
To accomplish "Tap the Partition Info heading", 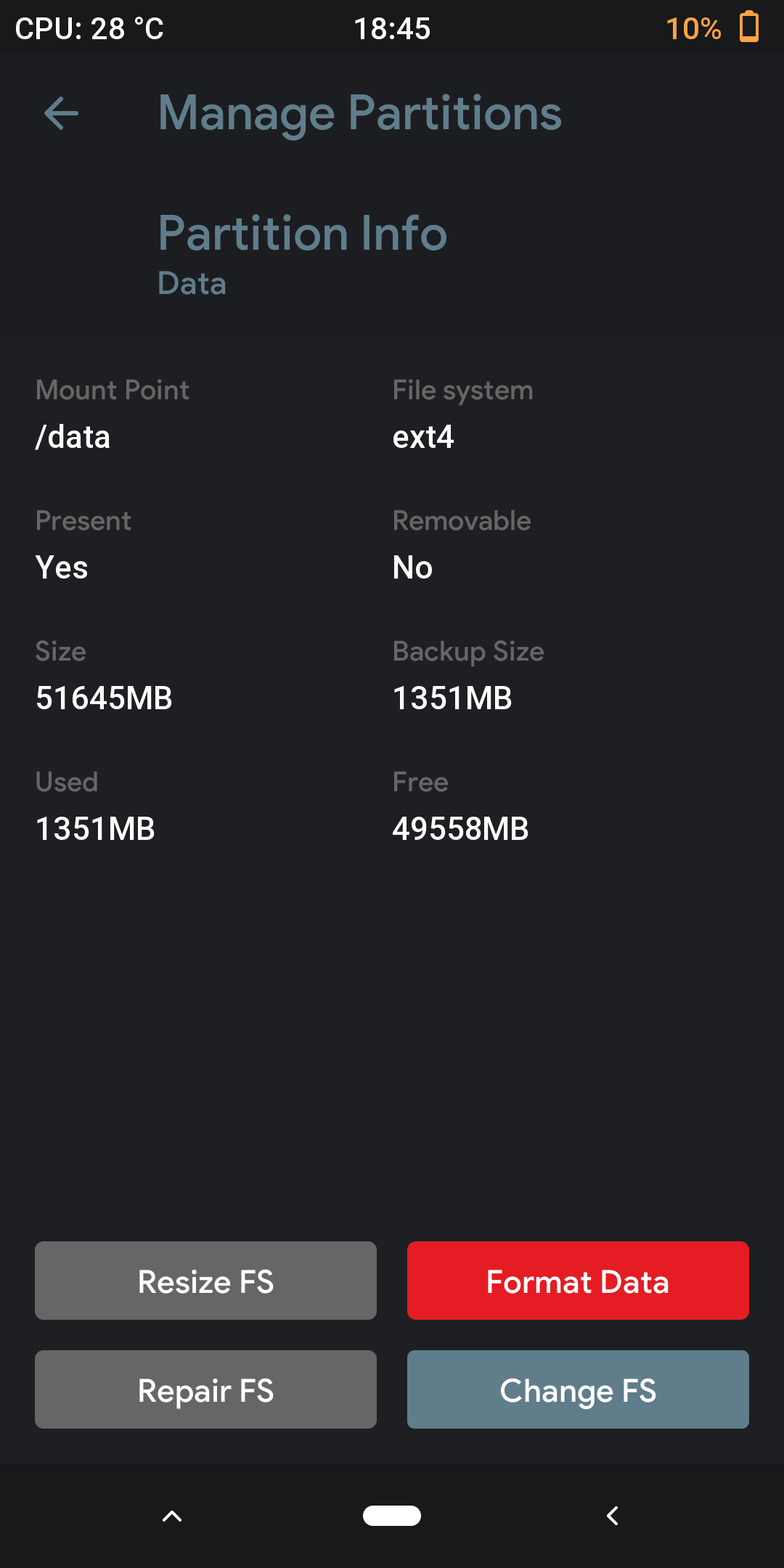I will [302, 233].
